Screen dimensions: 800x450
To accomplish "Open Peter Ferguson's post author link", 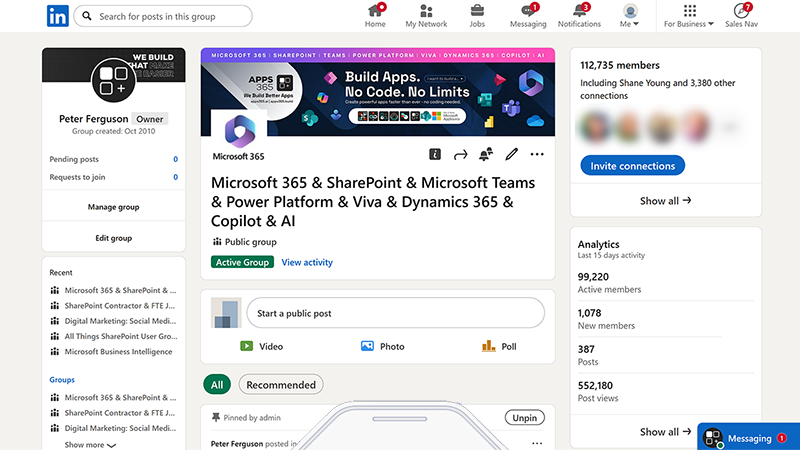I will (237, 443).
